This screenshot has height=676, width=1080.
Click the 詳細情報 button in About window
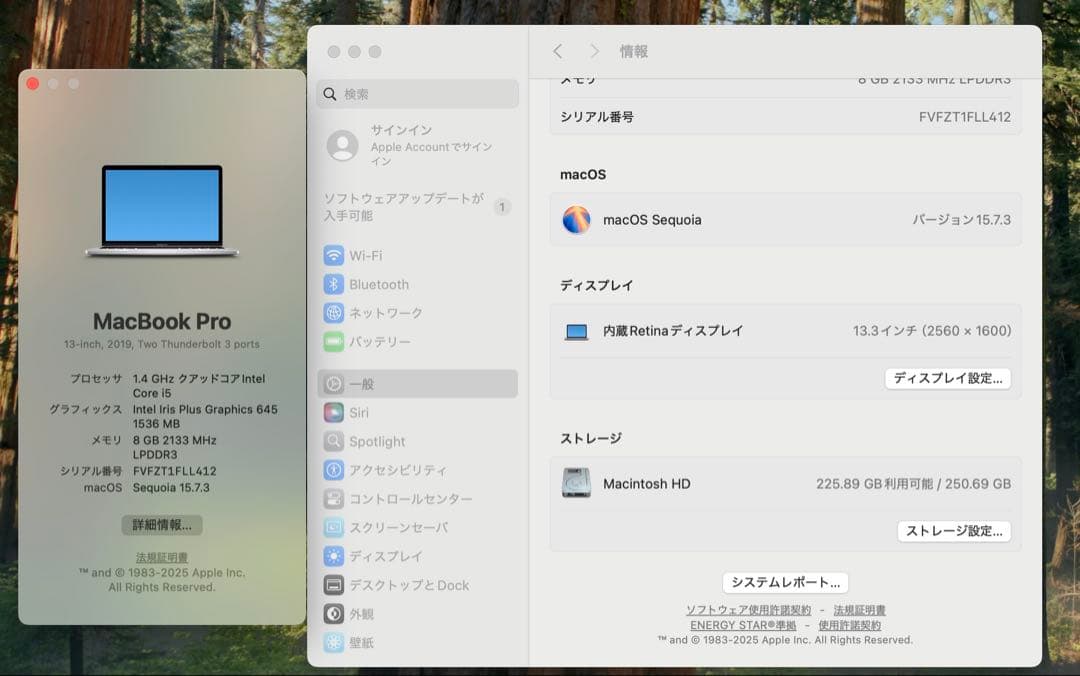161,525
